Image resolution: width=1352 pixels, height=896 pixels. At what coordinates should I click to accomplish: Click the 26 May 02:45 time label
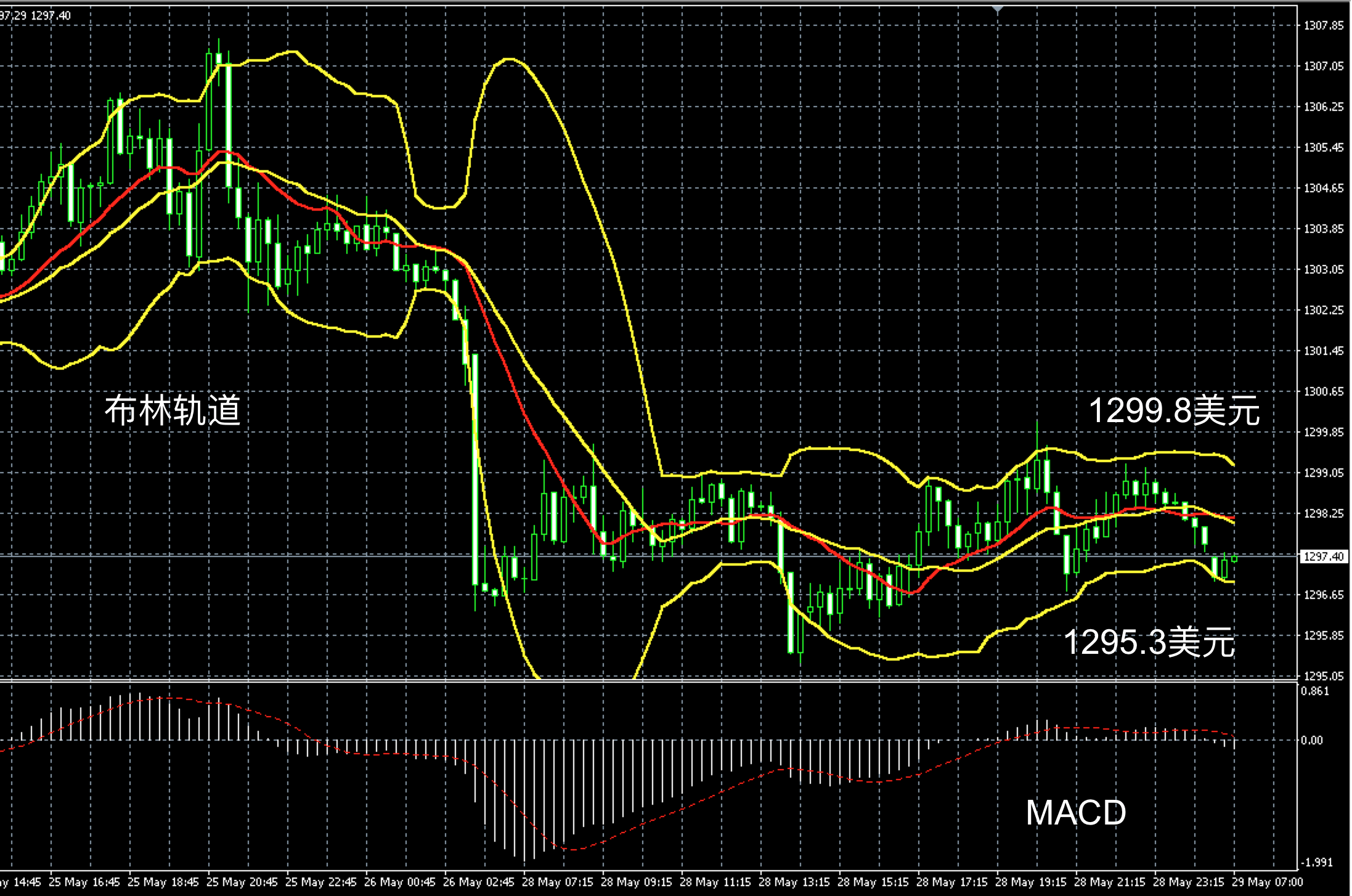tap(479, 882)
